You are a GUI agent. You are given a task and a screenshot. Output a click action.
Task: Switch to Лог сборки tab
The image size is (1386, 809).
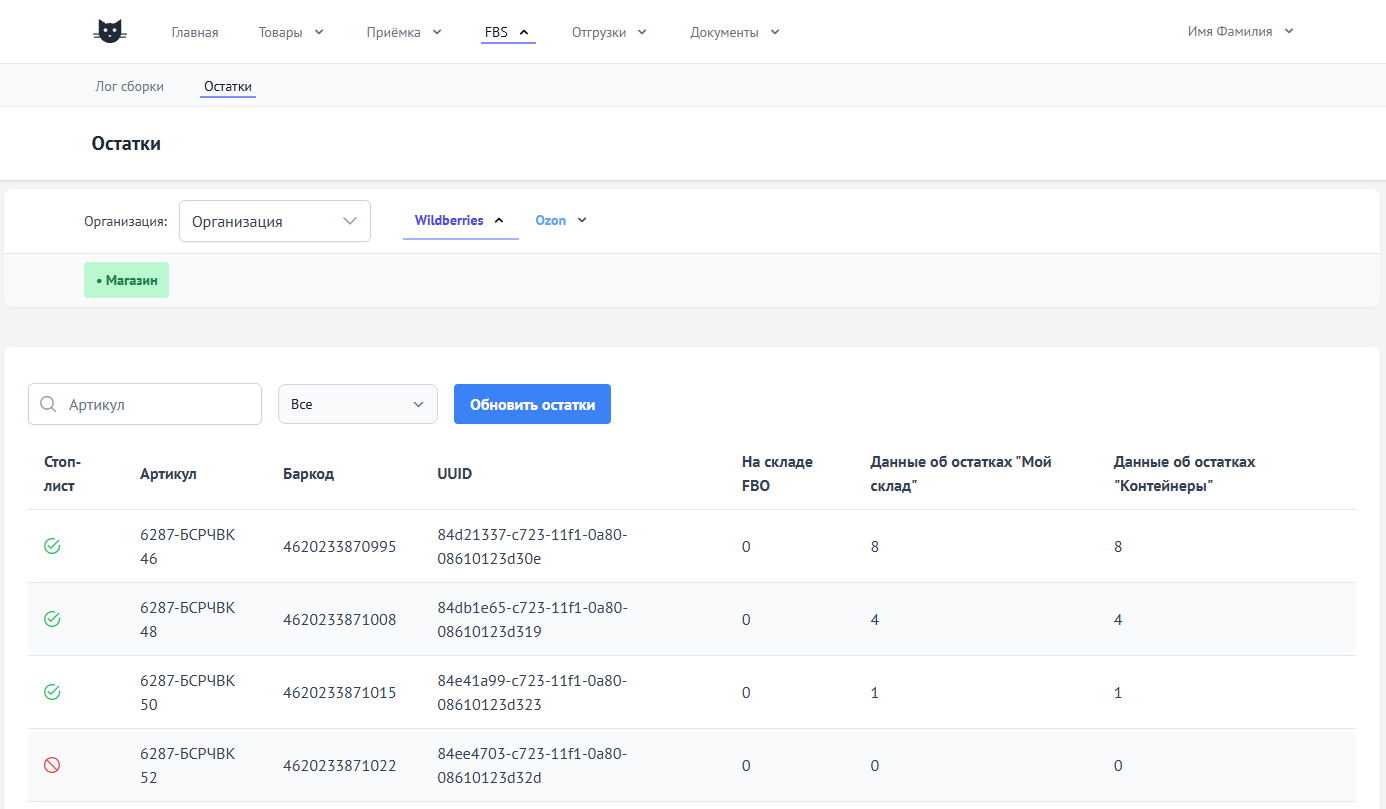click(x=129, y=87)
